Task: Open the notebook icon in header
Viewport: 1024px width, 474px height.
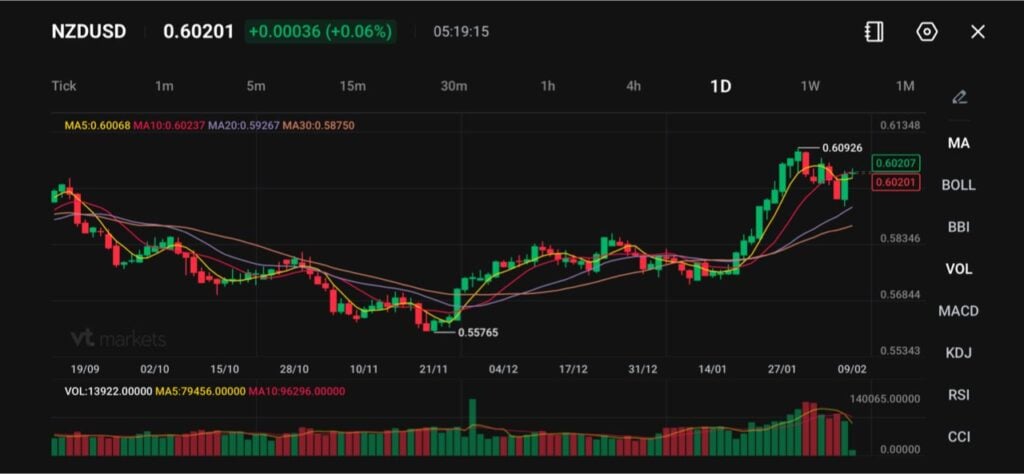Action: 874,32
